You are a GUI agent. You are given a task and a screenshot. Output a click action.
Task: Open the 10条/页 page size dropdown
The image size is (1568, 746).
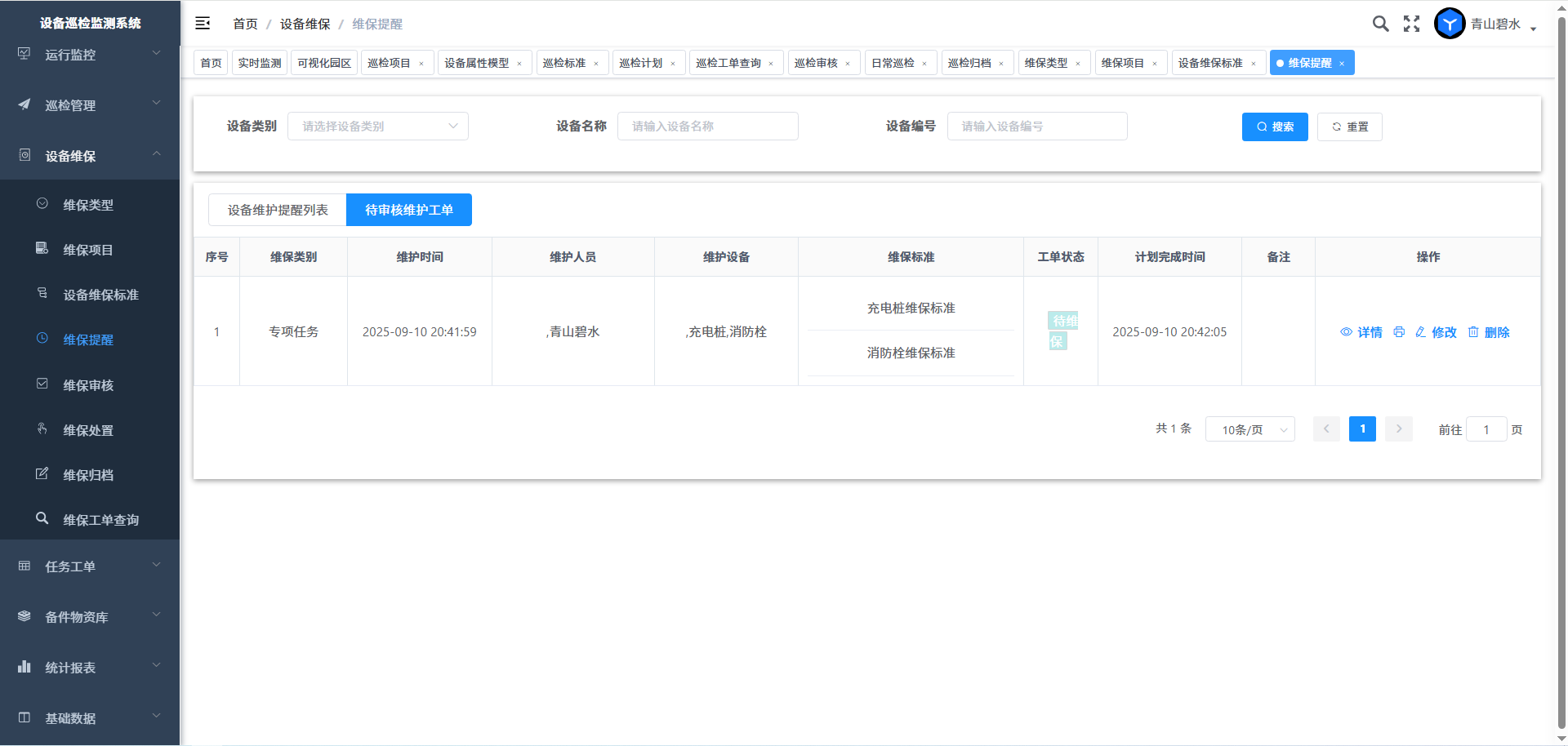1249,429
